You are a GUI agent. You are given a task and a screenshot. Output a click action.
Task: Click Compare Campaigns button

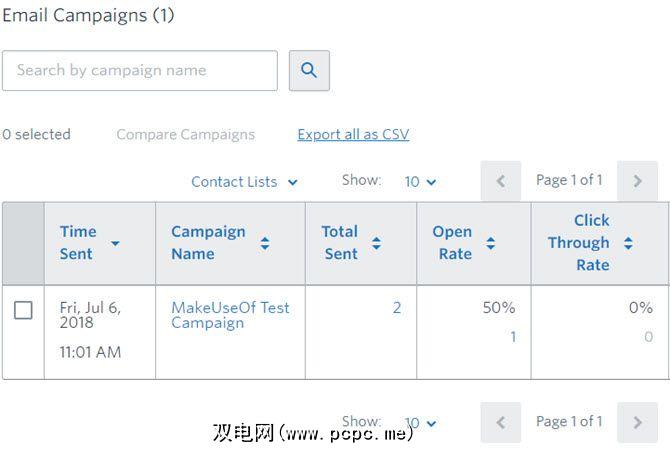tap(185, 134)
